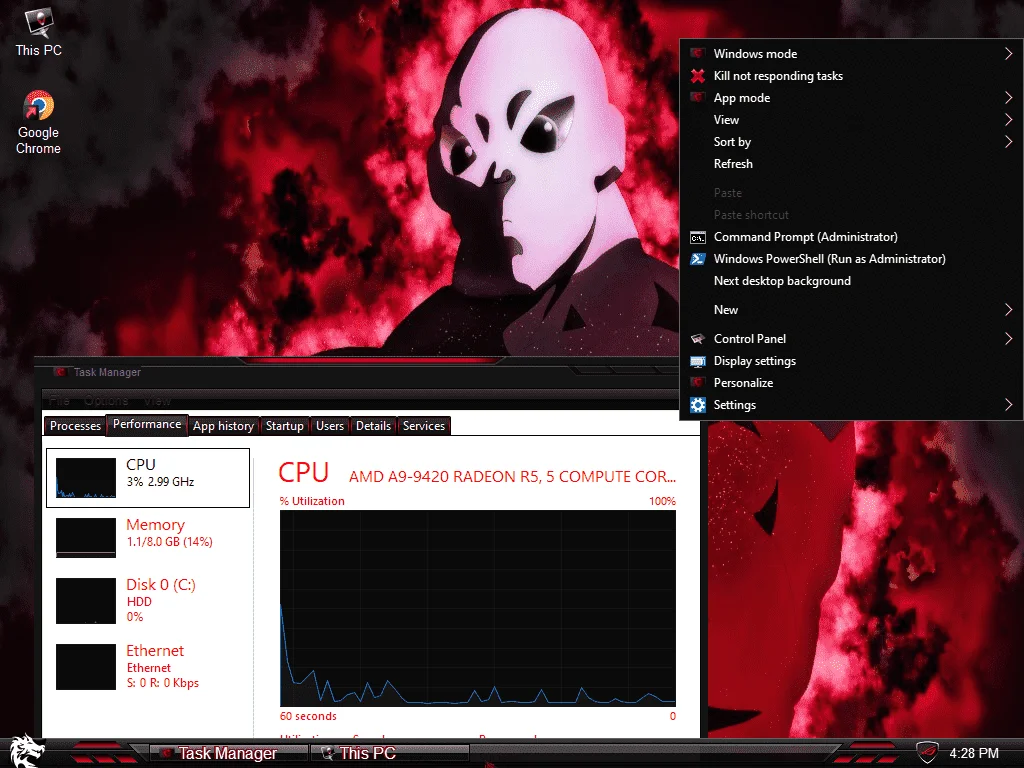Screen dimensions: 1024x768
Task: Expand the New submenu arrow
Action: pyautogui.click(x=1008, y=310)
